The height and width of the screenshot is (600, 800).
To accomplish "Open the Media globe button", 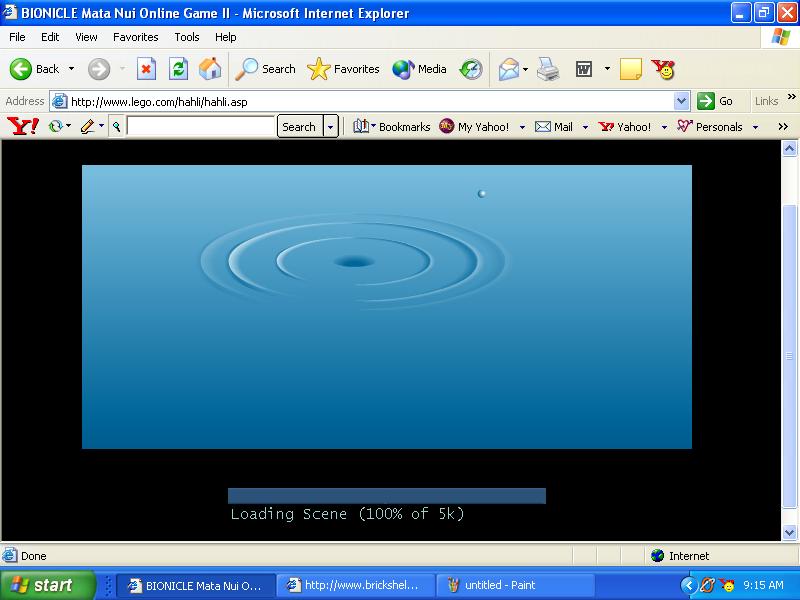I will 419,69.
